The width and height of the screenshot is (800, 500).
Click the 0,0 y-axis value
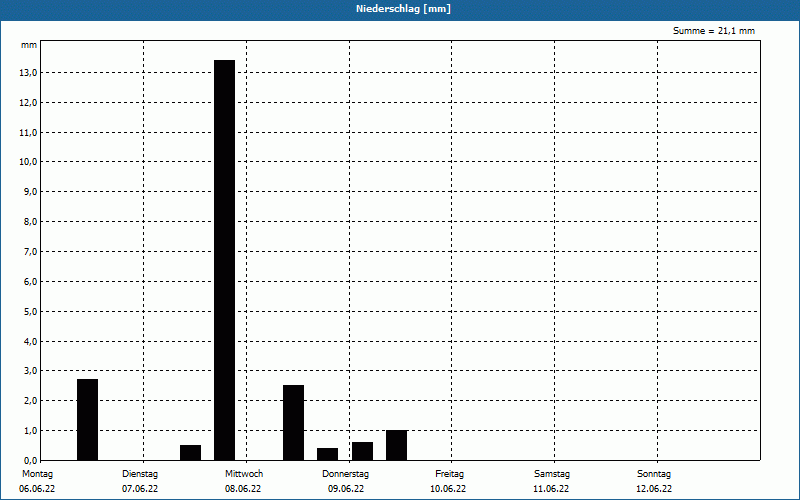(x=30, y=461)
